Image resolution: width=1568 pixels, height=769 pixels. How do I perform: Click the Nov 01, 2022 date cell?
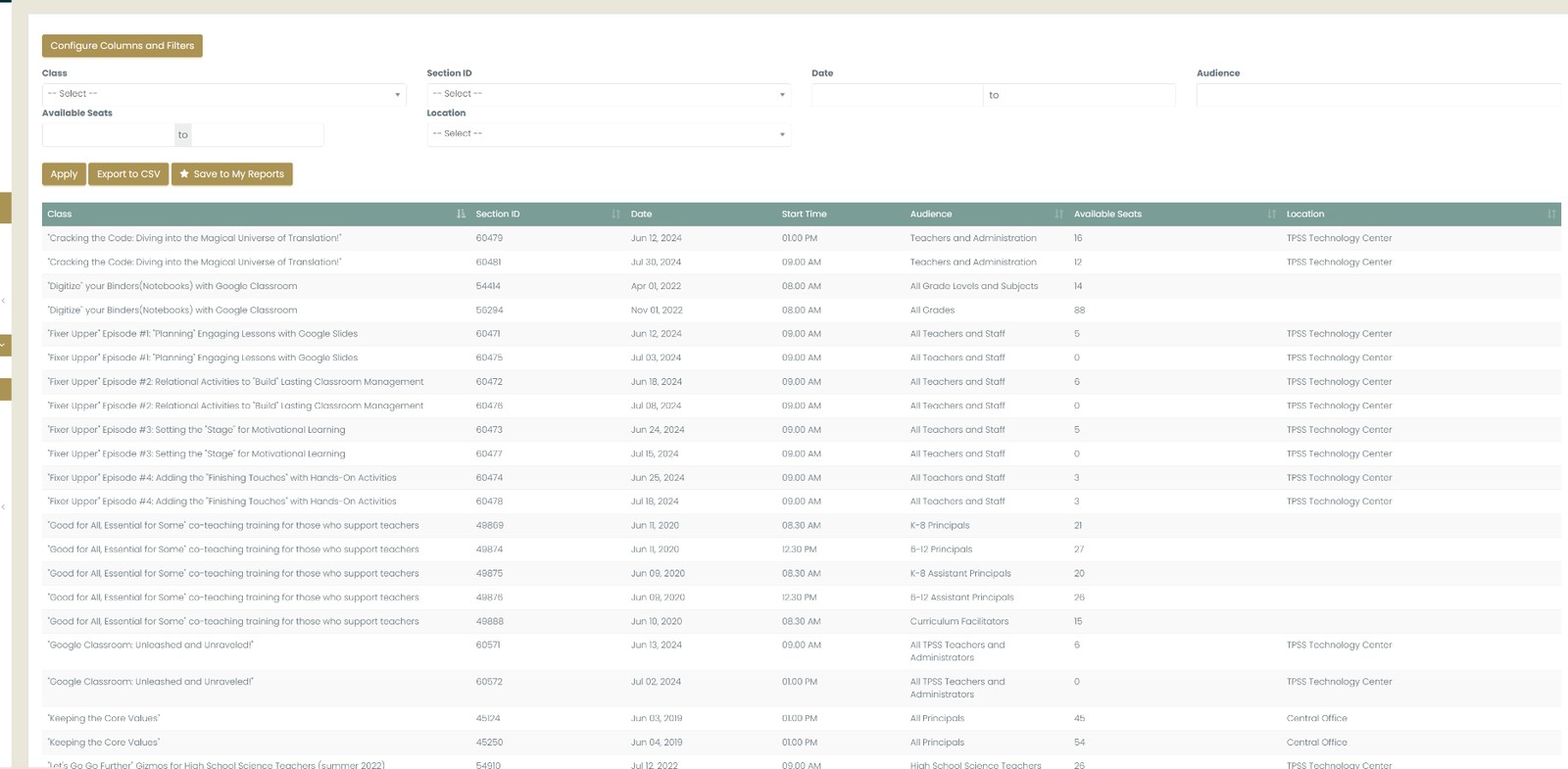click(657, 310)
